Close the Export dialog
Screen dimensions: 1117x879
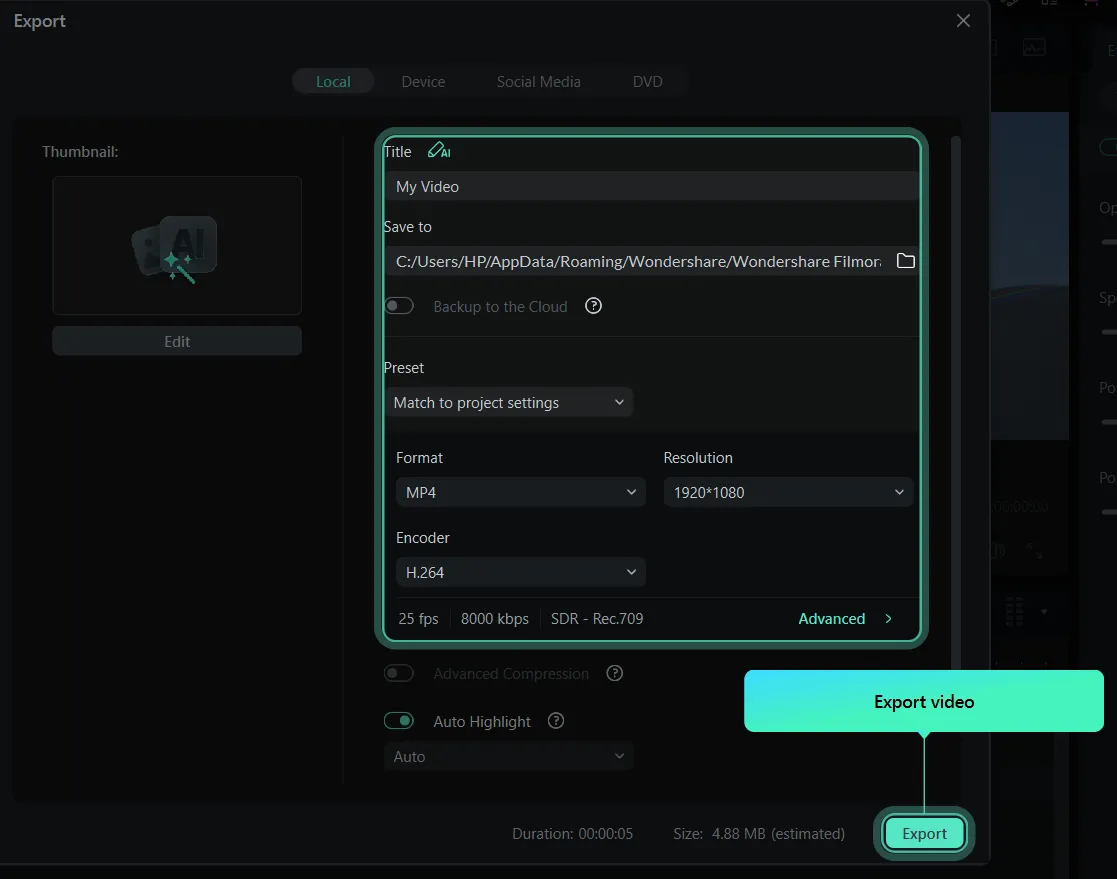(x=963, y=21)
